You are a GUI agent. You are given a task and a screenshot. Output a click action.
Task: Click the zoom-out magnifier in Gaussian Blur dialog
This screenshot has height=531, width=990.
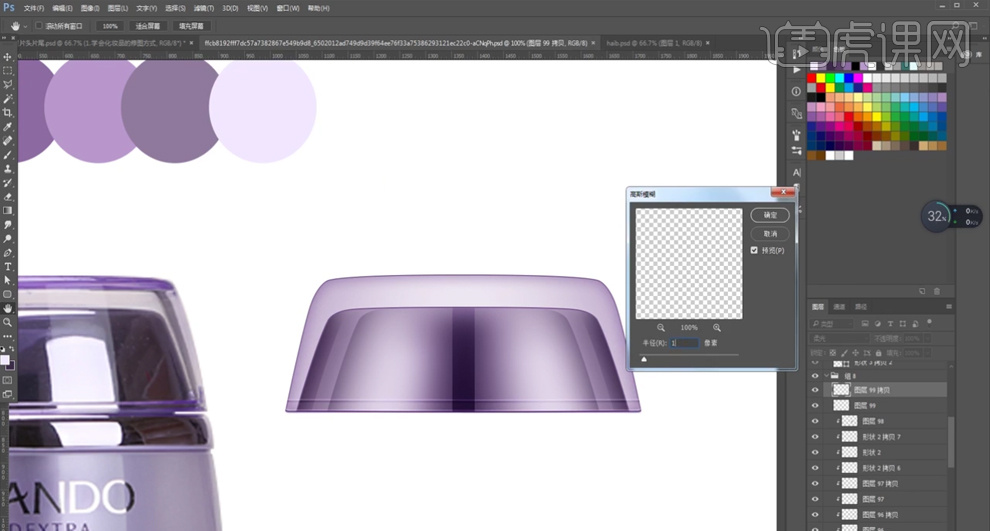coord(662,327)
